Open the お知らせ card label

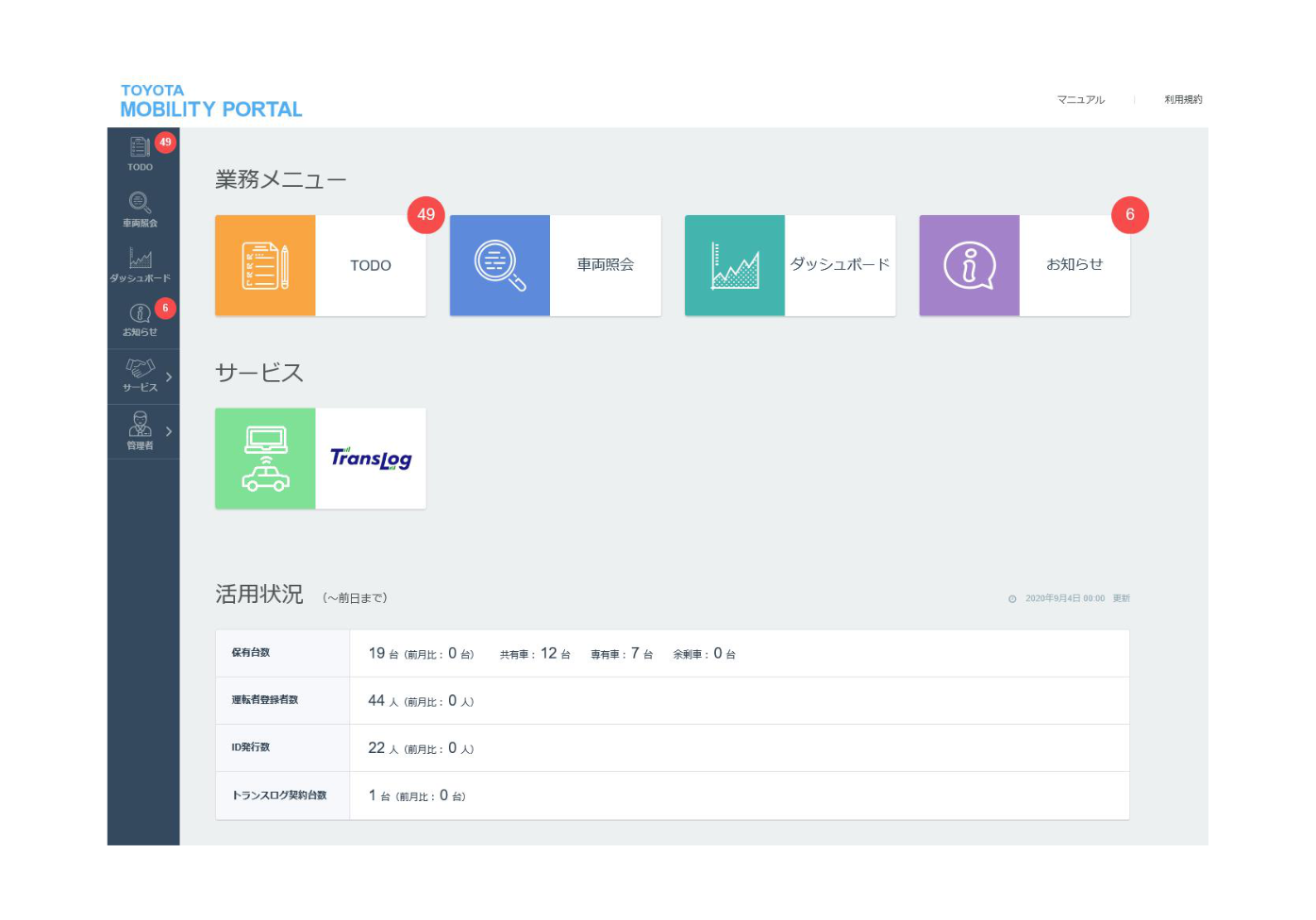(1074, 264)
